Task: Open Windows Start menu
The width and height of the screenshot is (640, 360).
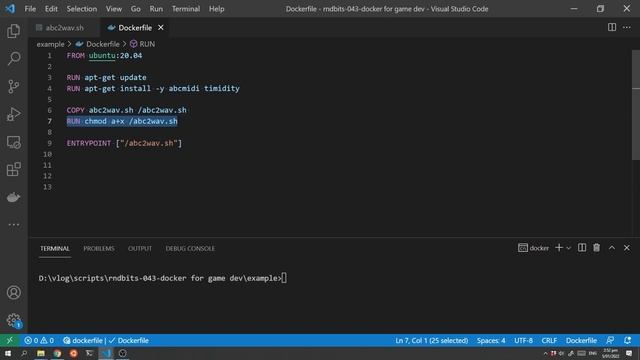Action: (x=8, y=353)
